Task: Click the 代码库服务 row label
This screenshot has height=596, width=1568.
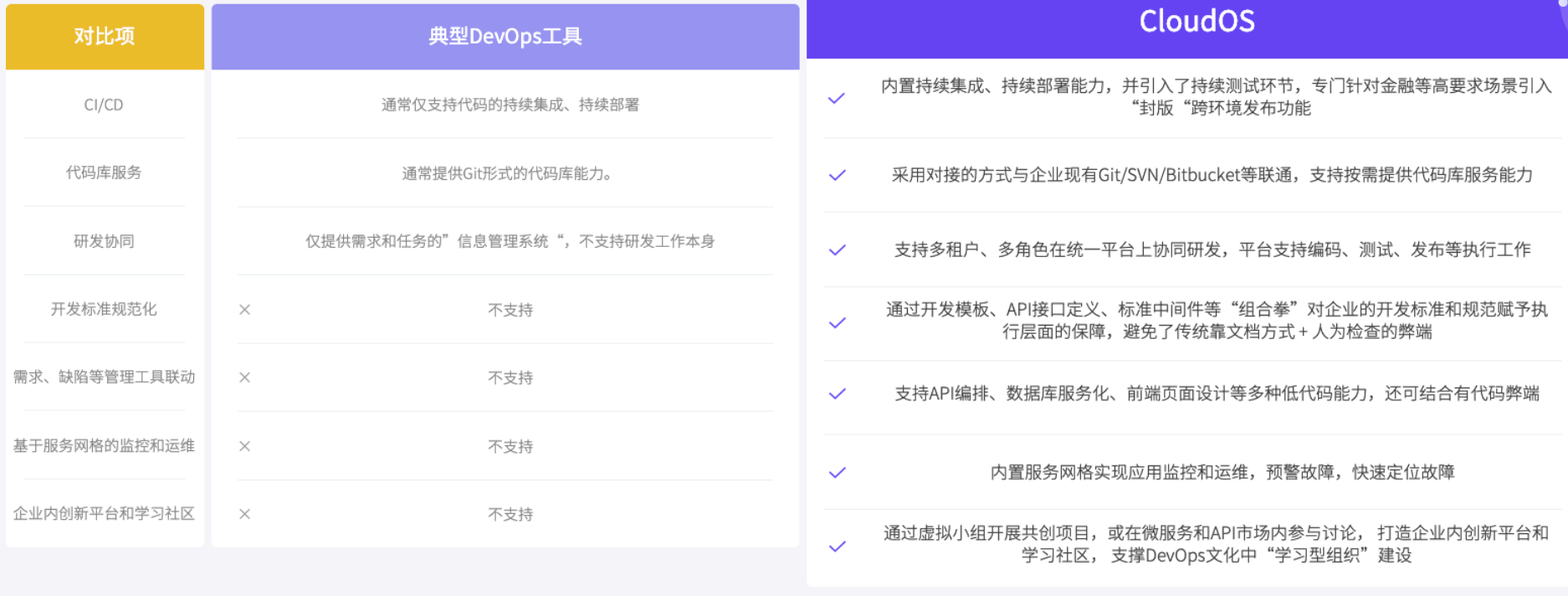Action: pyautogui.click(x=104, y=172)
